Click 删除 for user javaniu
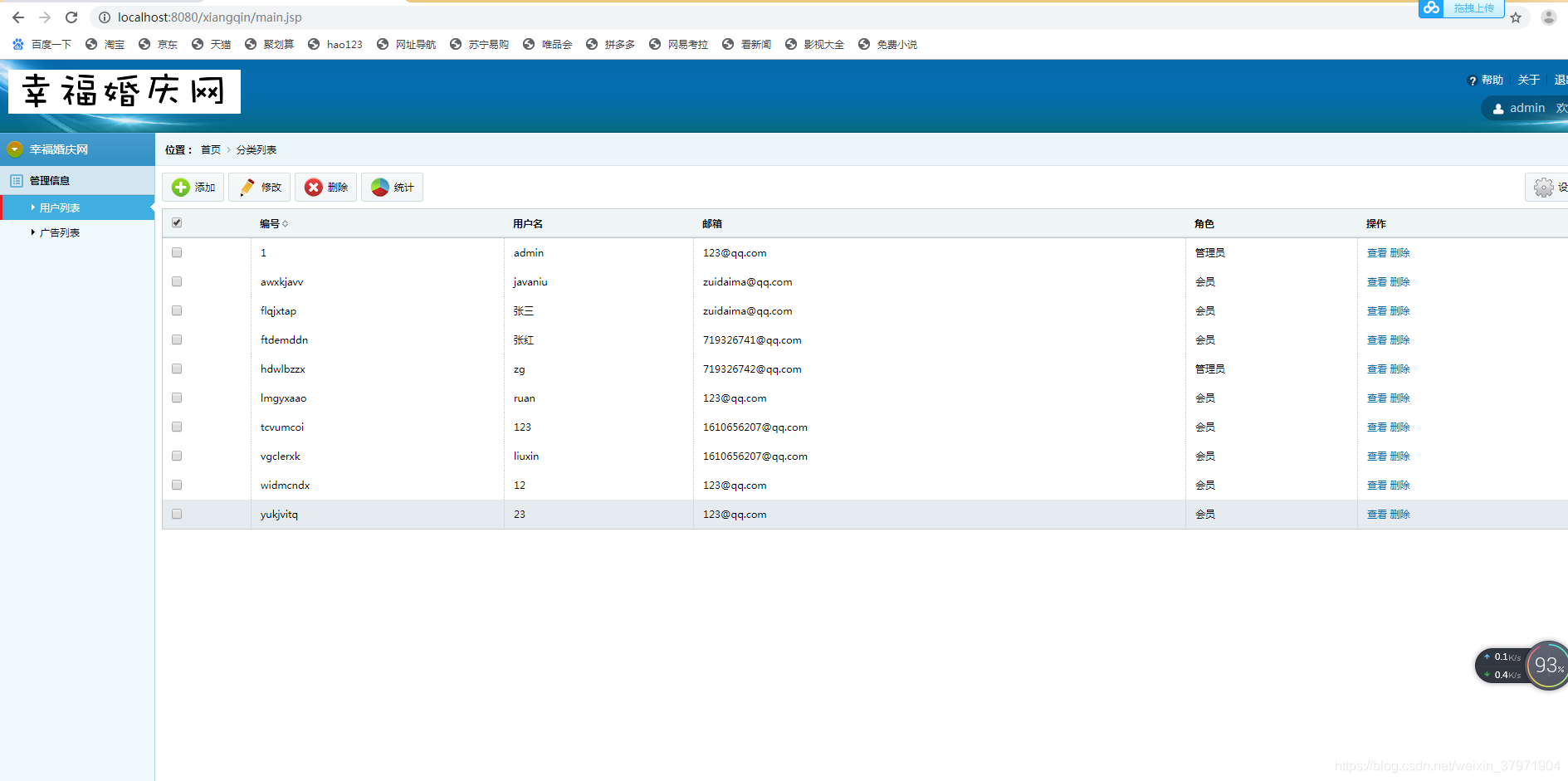This screenshot has width=1568, height=781. tap(1400, 282)
